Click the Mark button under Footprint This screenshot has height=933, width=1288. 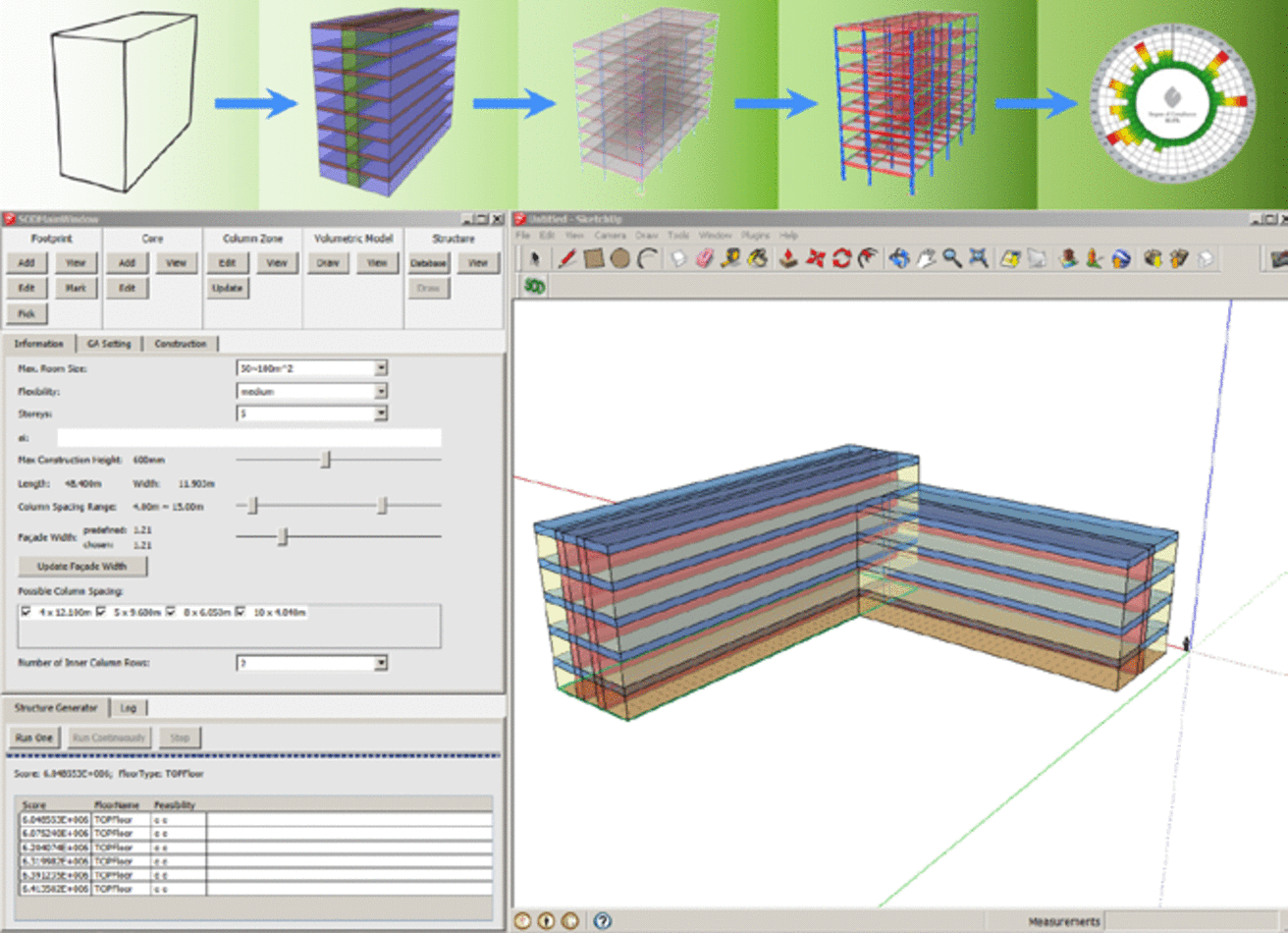pyautogui.click(x=76, y=289)
